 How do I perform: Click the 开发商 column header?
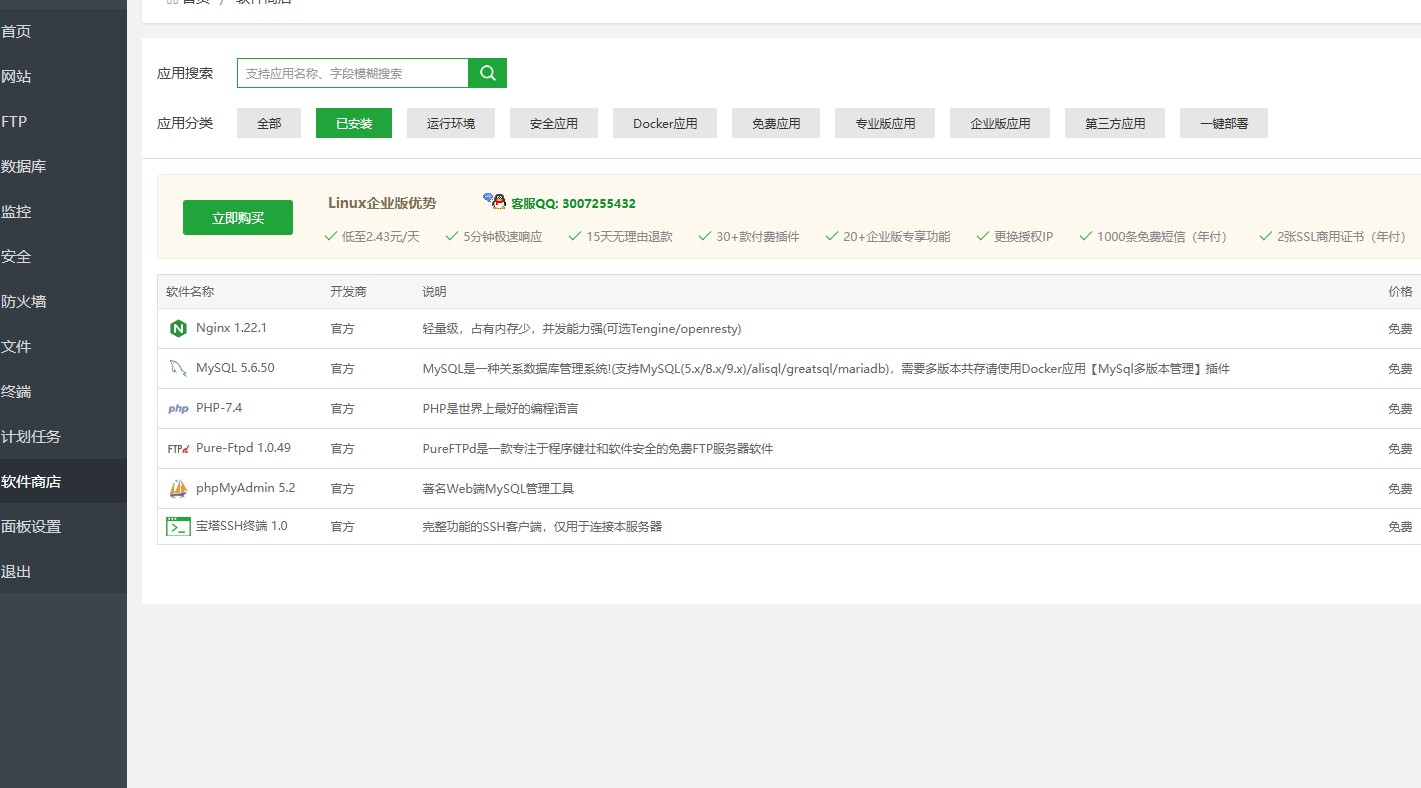(348, 292)
